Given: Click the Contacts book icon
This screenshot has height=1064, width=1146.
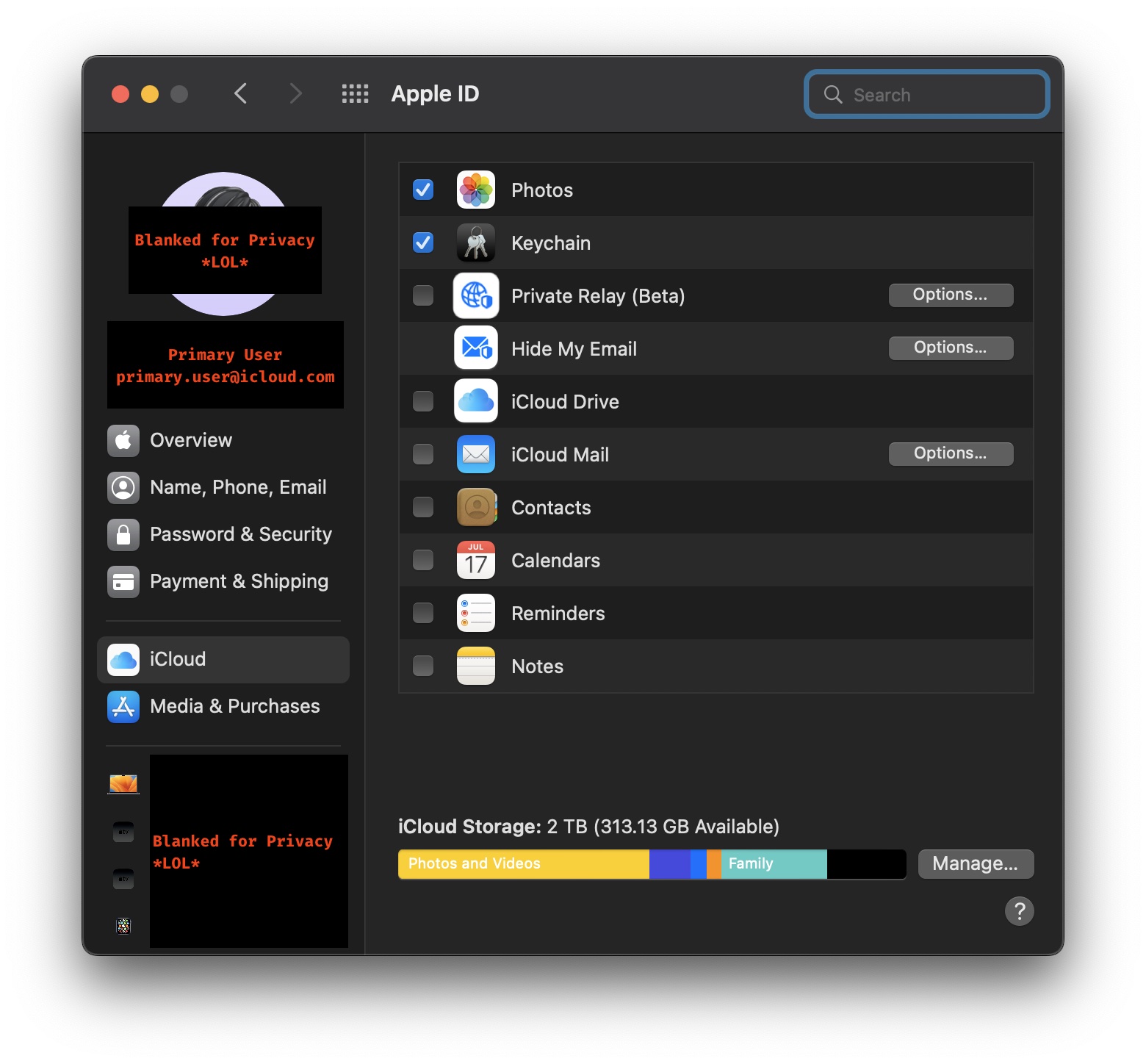Looking at the screenshot, I should (x=476, y=507).
